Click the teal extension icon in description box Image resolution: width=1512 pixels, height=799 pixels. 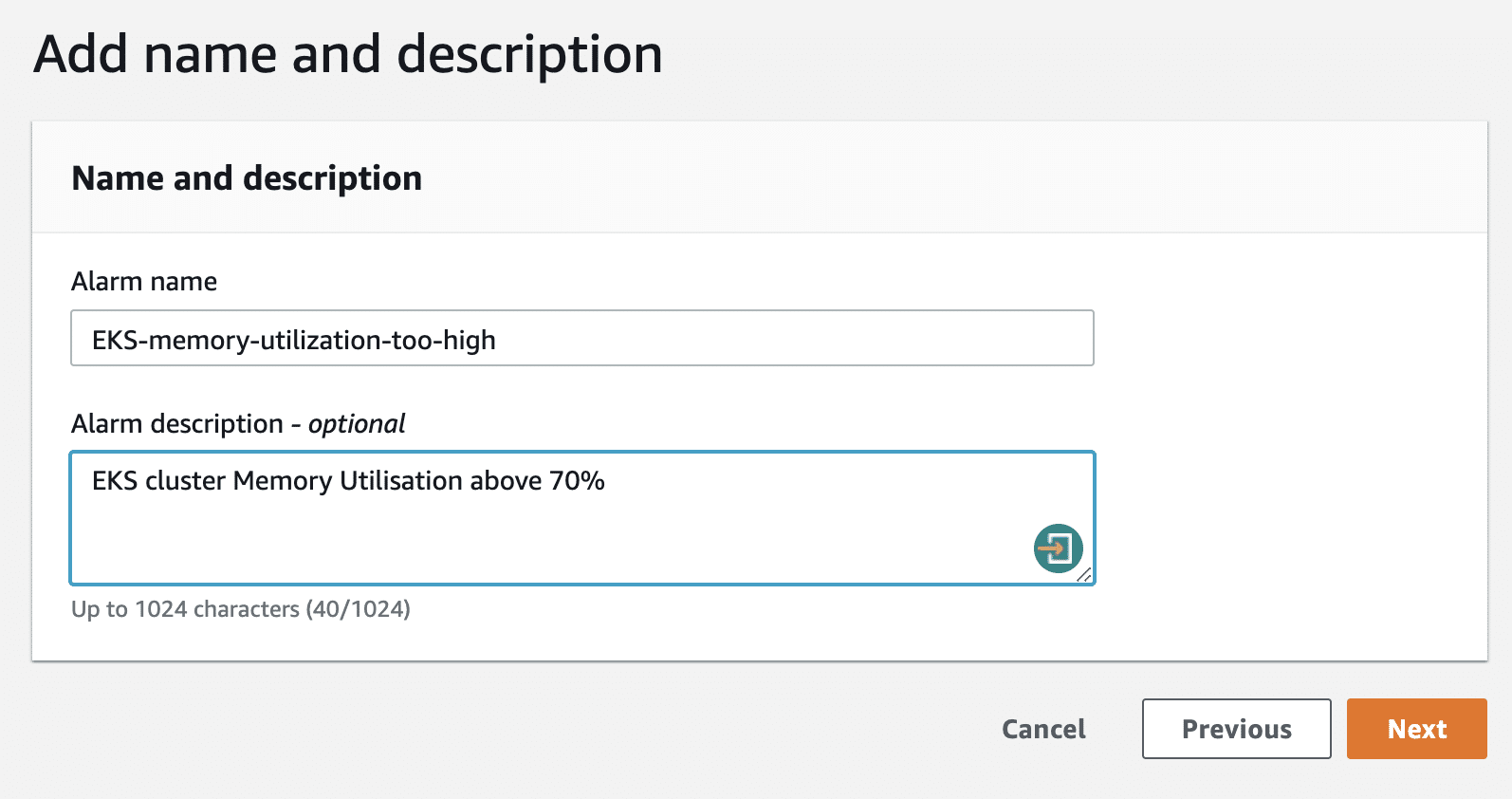1059,547
